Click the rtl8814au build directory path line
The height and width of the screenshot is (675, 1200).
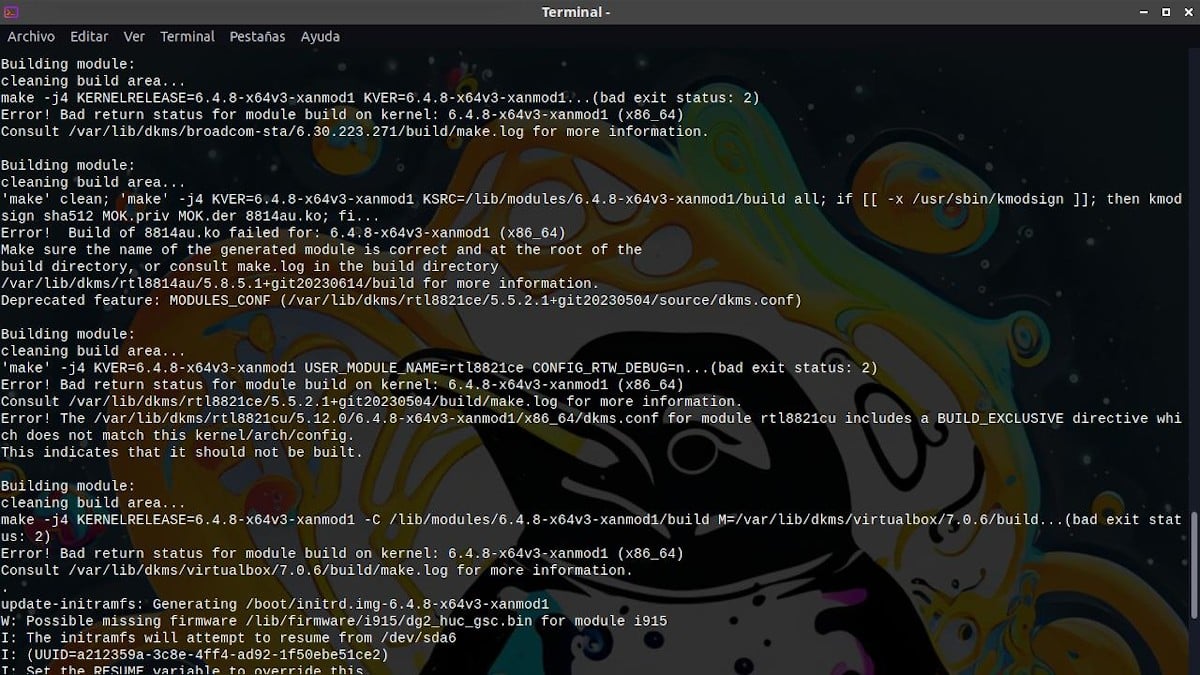pyautogui.click(x=299, y=283)
